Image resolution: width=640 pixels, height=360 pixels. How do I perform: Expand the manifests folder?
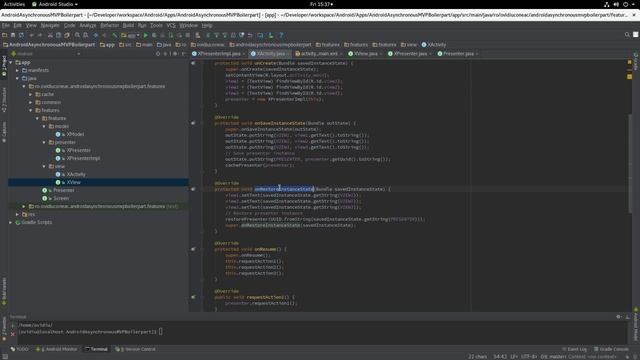[x=18, y=71]
